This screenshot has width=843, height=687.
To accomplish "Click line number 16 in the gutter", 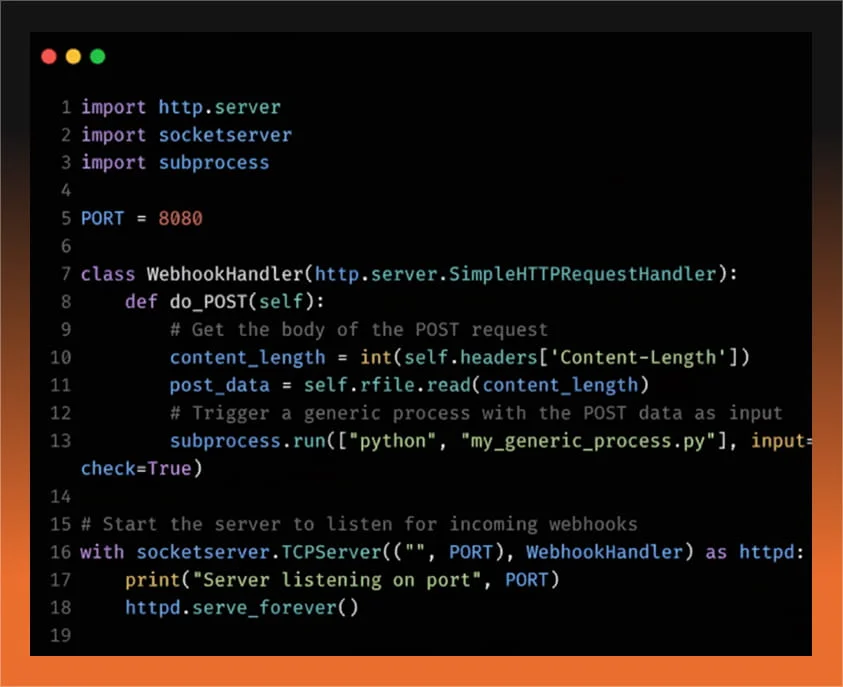I will coord(60,552).
